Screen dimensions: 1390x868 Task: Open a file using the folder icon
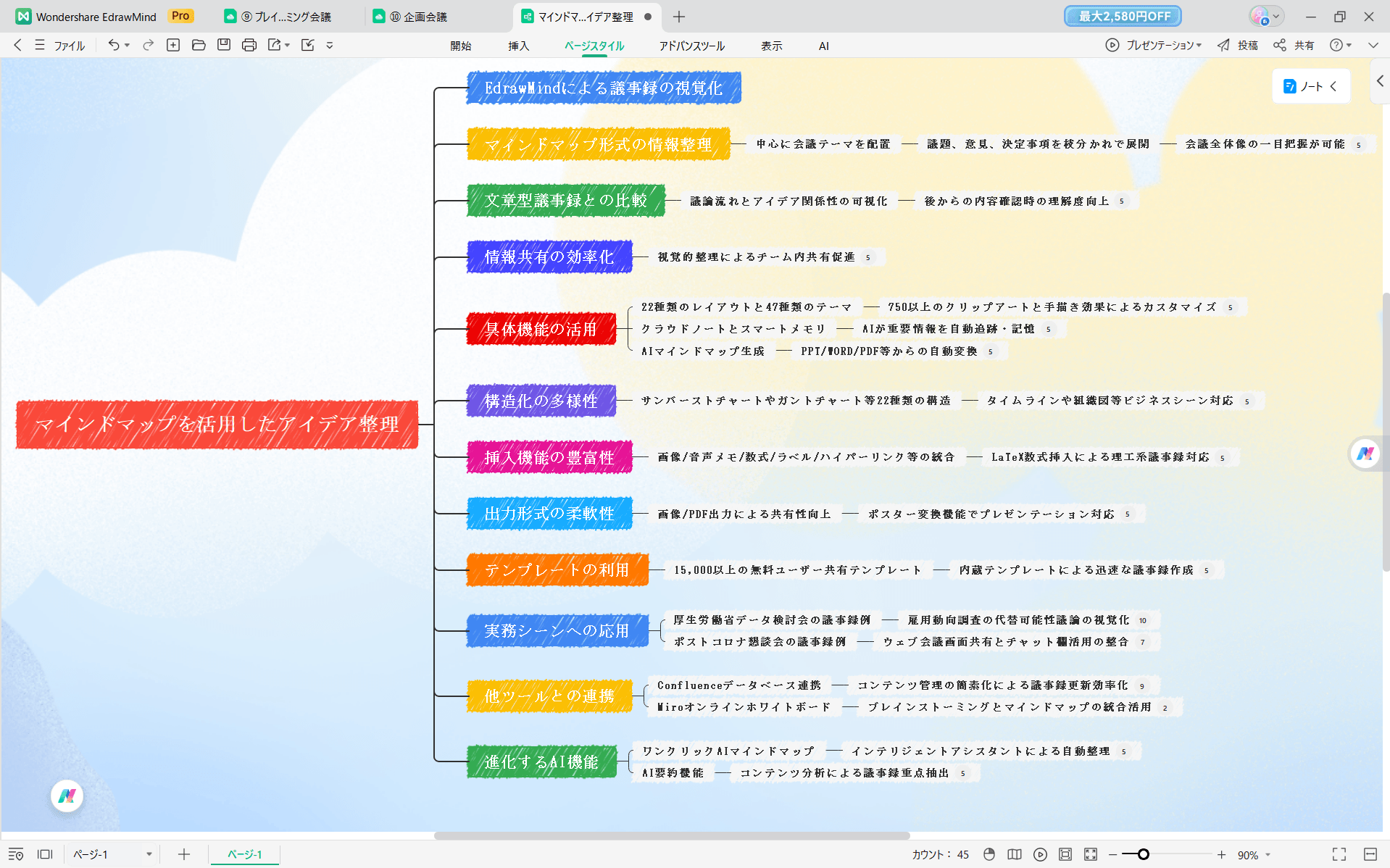point(199,45)
